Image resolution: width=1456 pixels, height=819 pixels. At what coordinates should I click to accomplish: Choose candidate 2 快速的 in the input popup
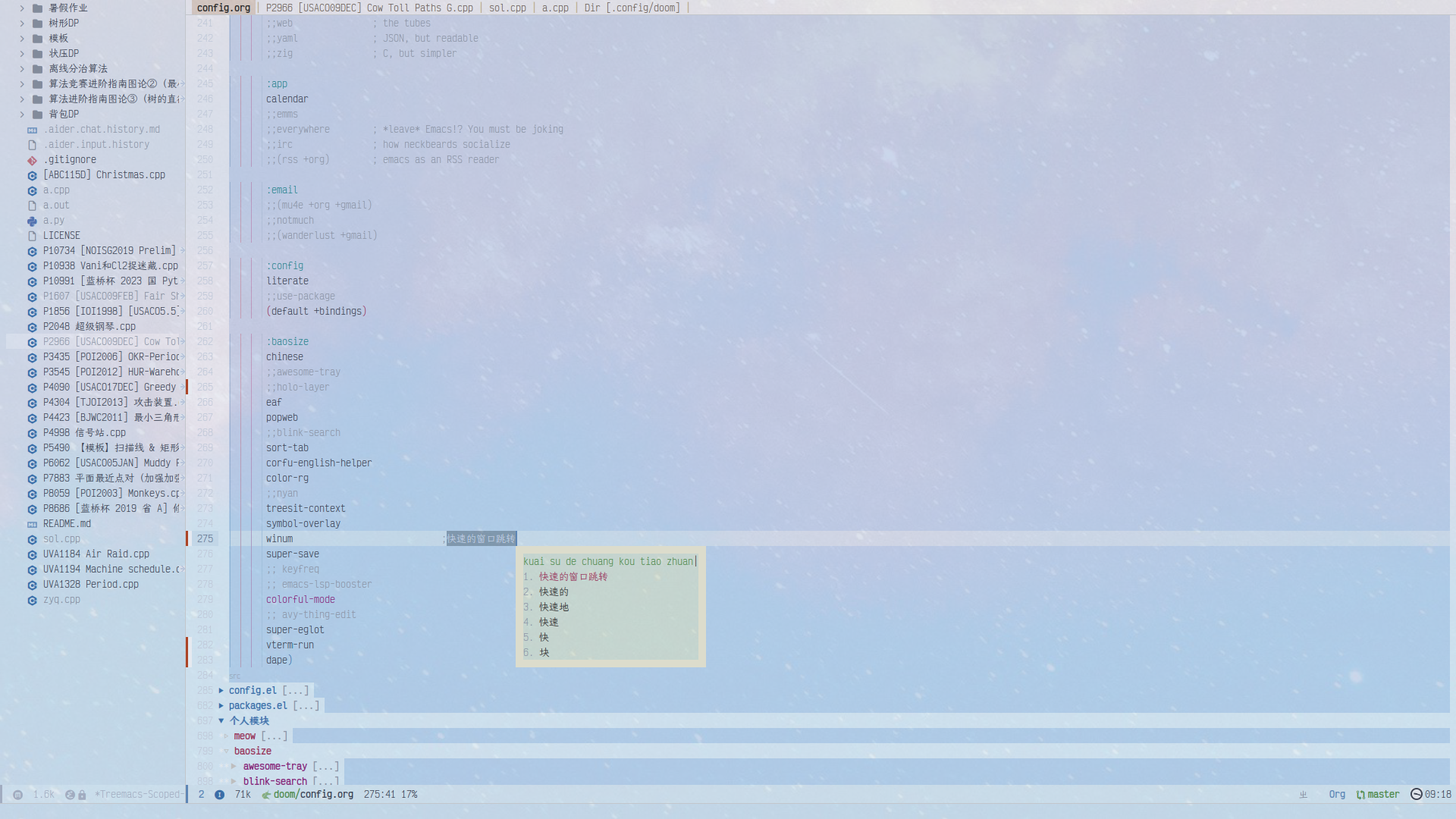click(553, 592)
